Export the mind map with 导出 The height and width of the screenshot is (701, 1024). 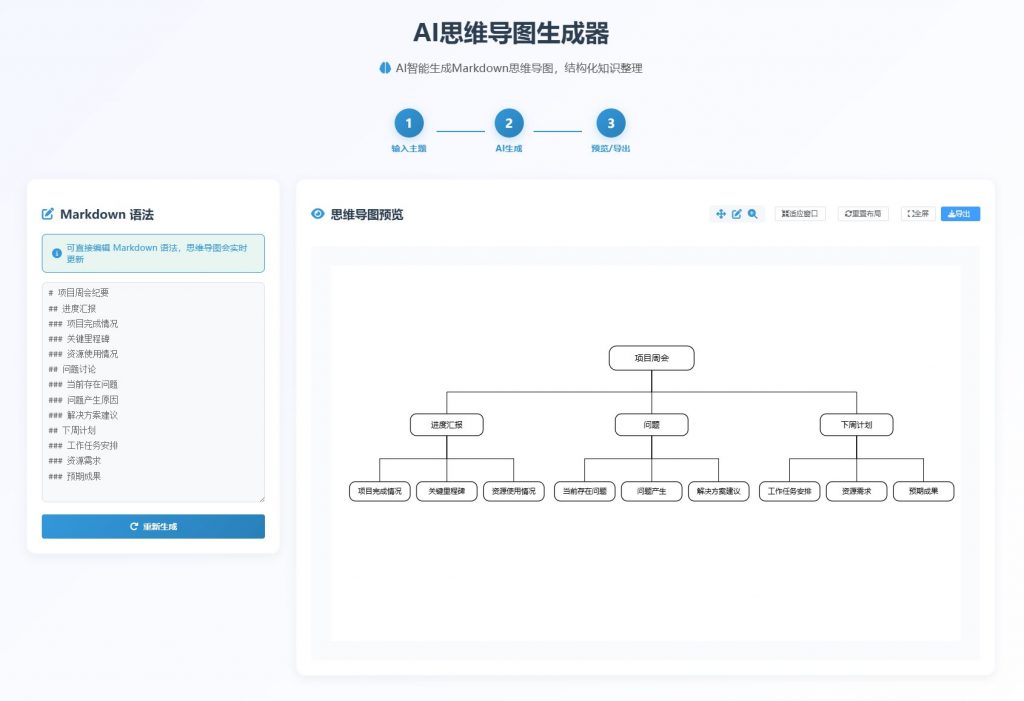click(x=960, y=214)
